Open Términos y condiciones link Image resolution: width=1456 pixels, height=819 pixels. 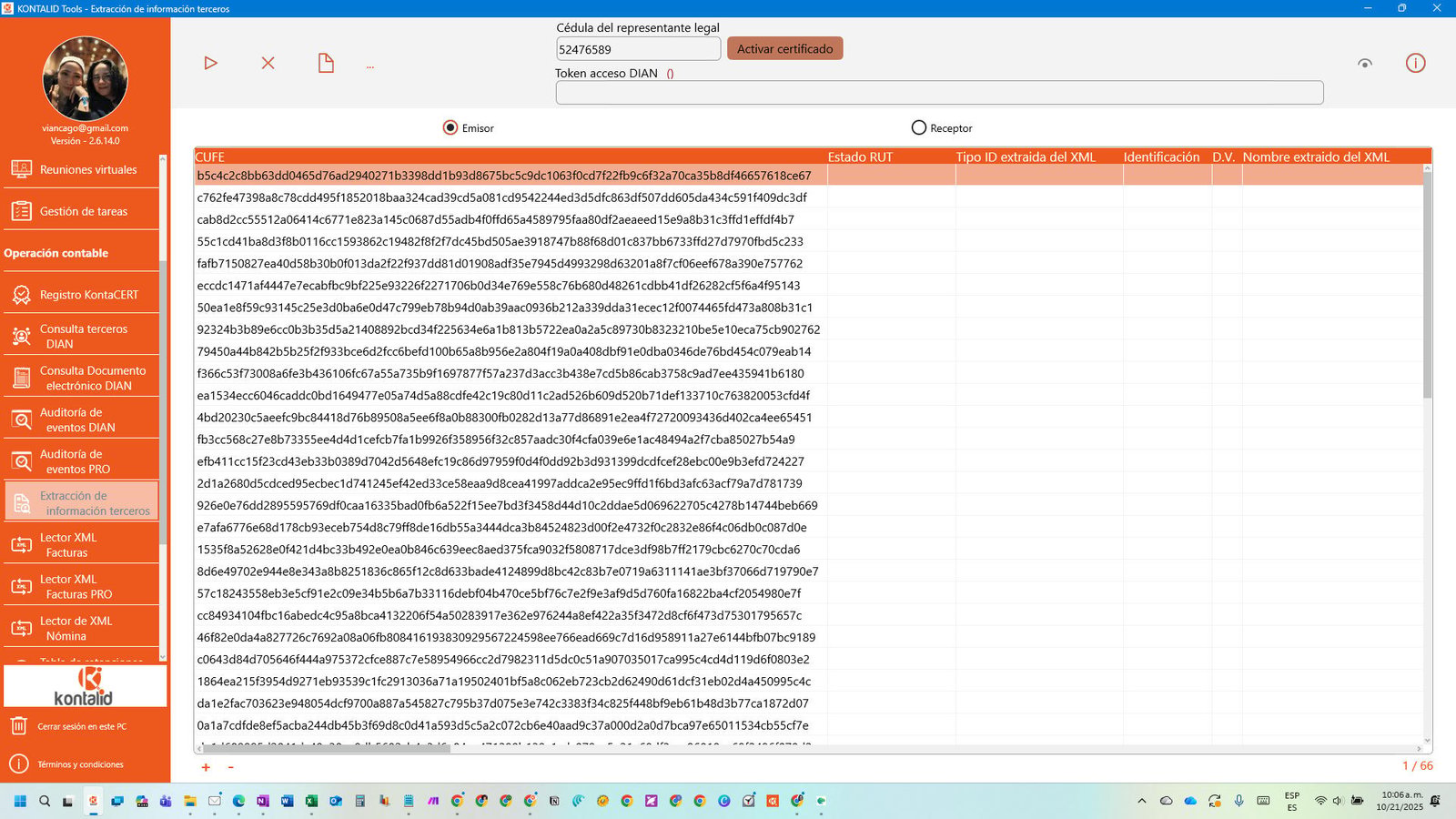(80, 764)
